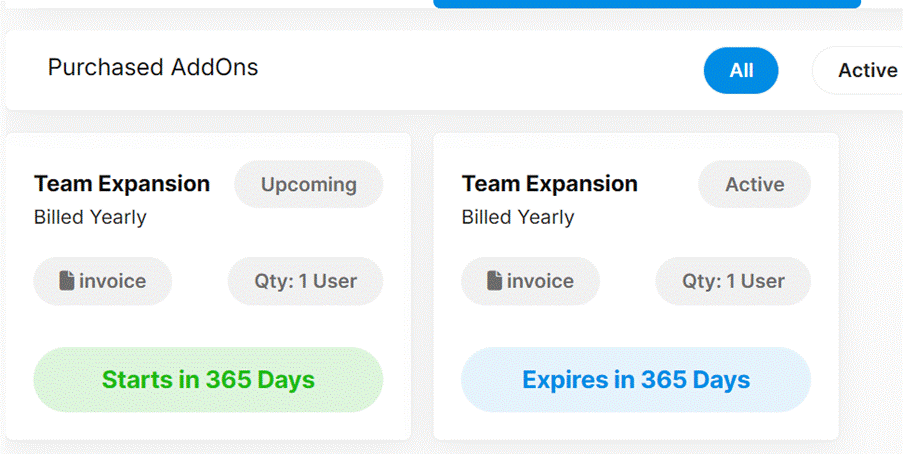
Task: Select the All filter tab
Action: click(740, 70)
